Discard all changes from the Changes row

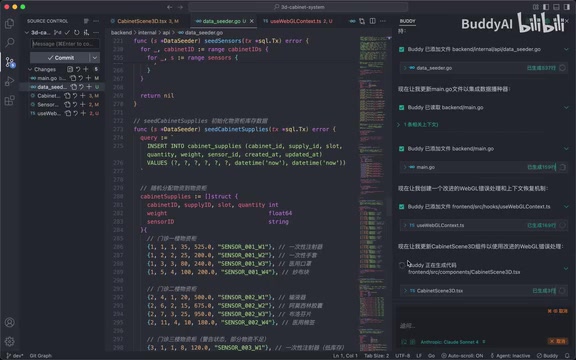[x=78, y=69]
